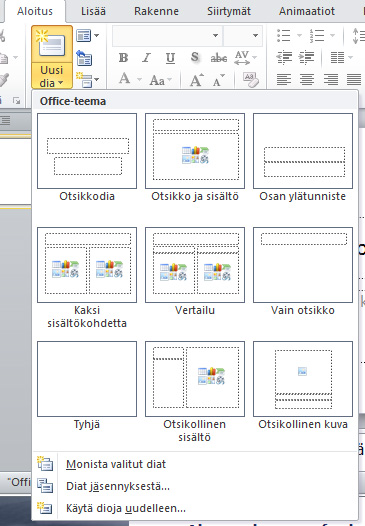Switch to the Lisää tab
The height and width of the screenshot is (526, 365).
pos(93,11)
